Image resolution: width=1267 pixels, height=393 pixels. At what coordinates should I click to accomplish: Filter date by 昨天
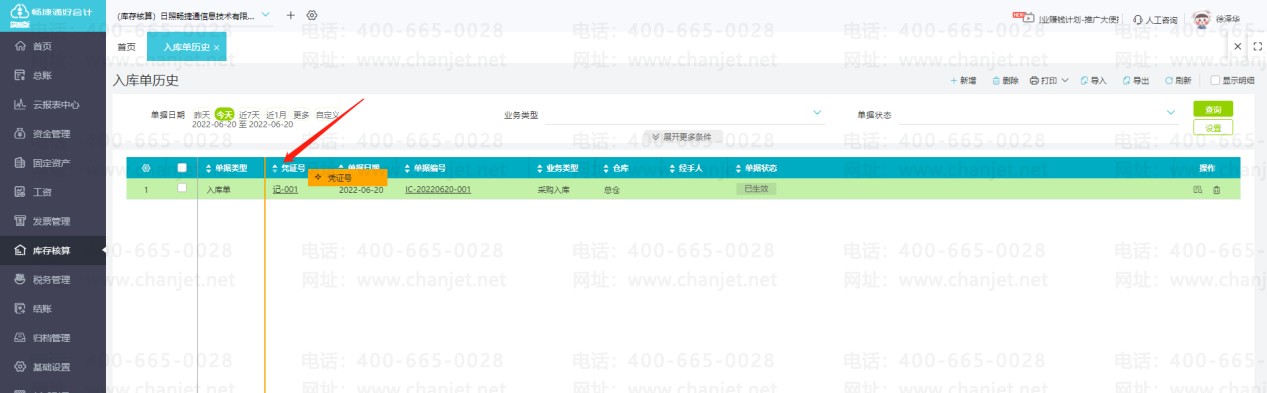[202, 115]
